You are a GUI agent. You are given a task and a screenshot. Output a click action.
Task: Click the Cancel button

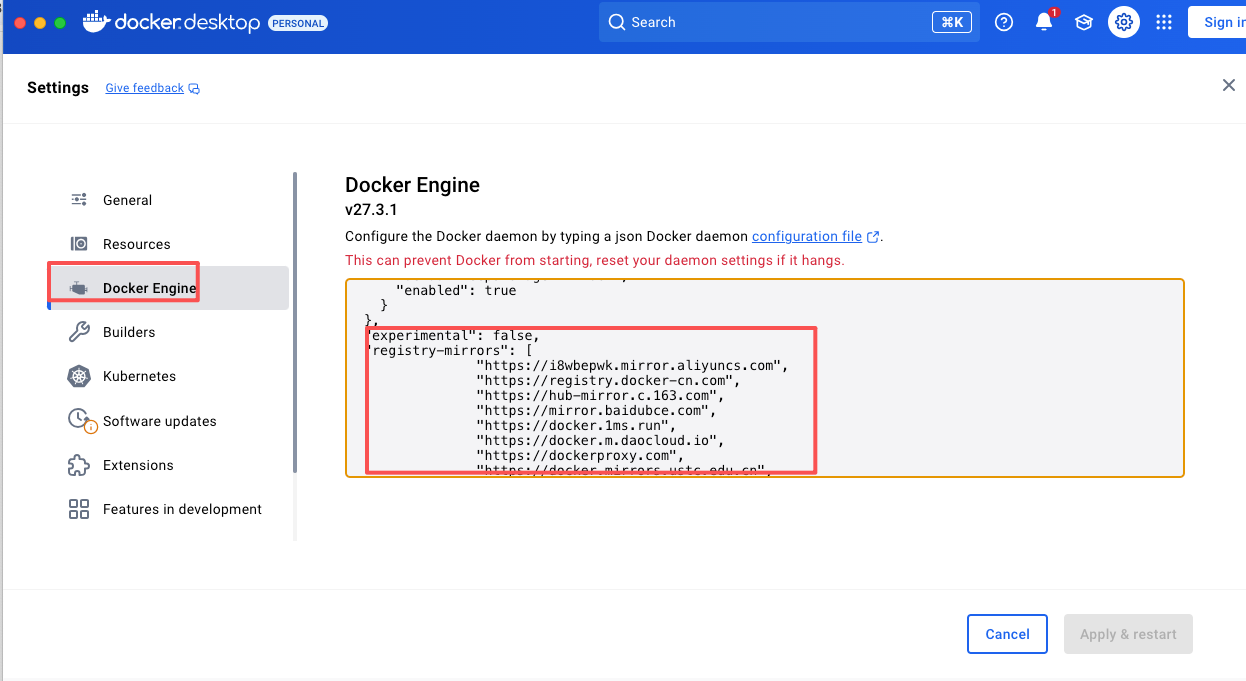[1007, 634]
